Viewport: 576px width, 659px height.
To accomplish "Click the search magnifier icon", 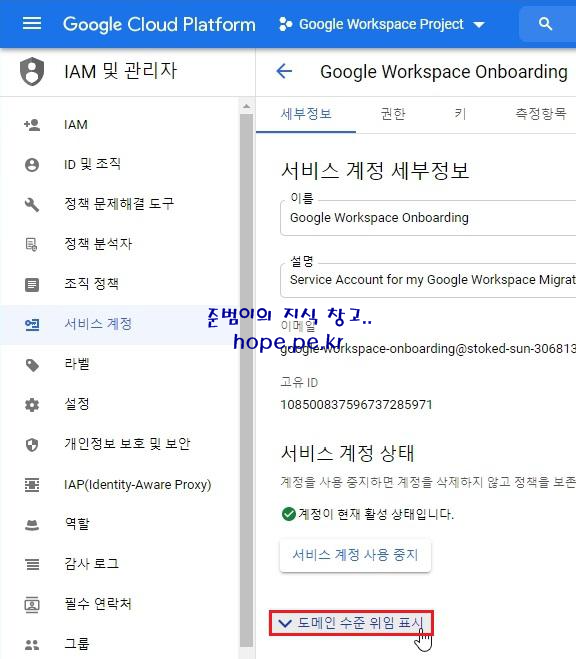I will (x=545, y=24).
